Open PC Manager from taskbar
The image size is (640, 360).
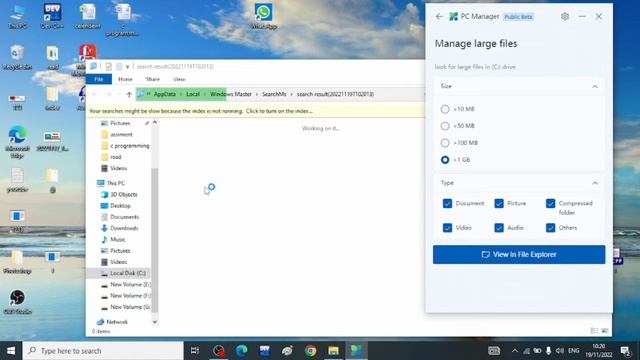coord(357,351)
